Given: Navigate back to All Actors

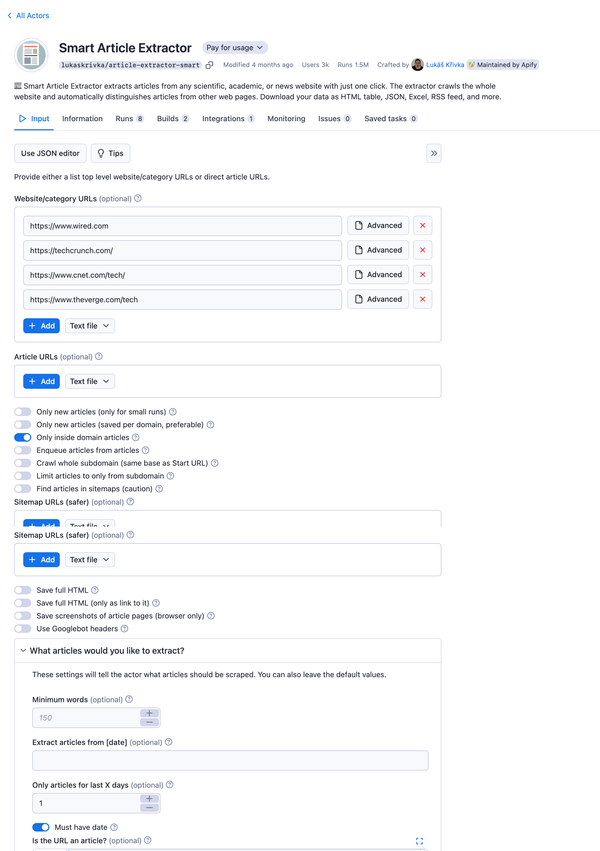Looking at the screenshot, I should (27, 15).
